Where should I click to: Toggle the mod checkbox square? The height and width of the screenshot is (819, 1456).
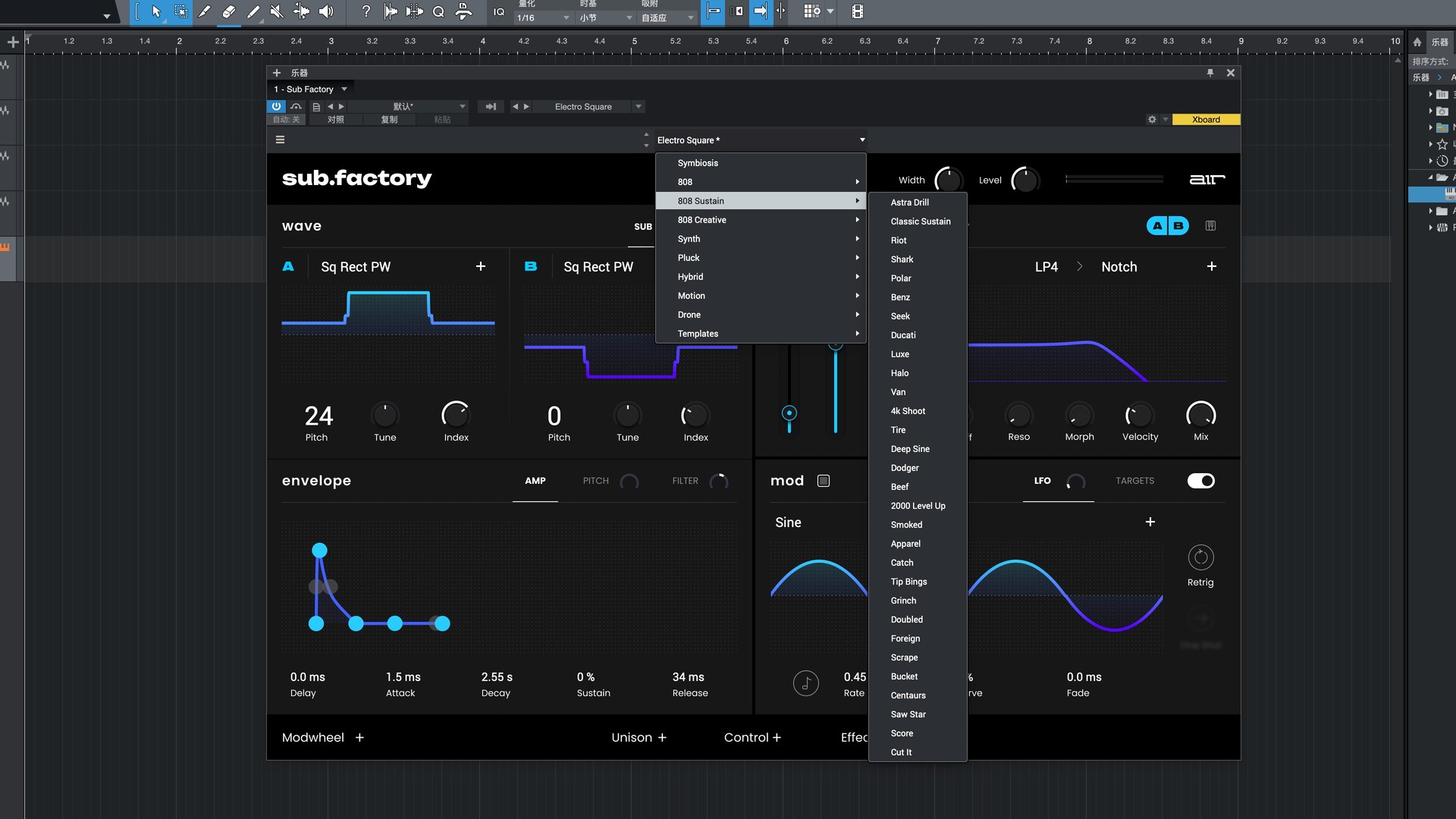click(824, 481)
